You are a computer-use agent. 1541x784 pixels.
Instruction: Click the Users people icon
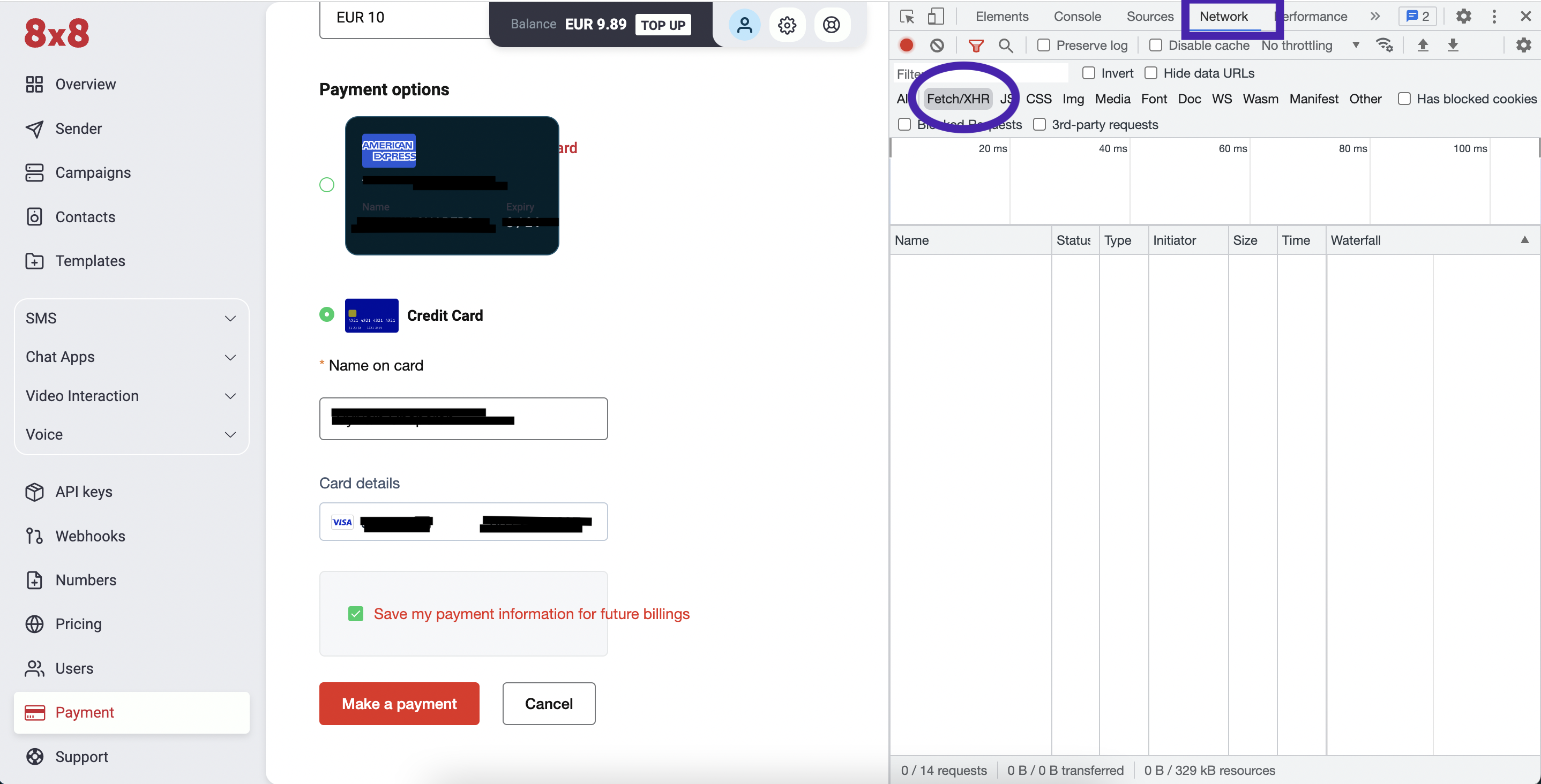click(x=34, y=668)
